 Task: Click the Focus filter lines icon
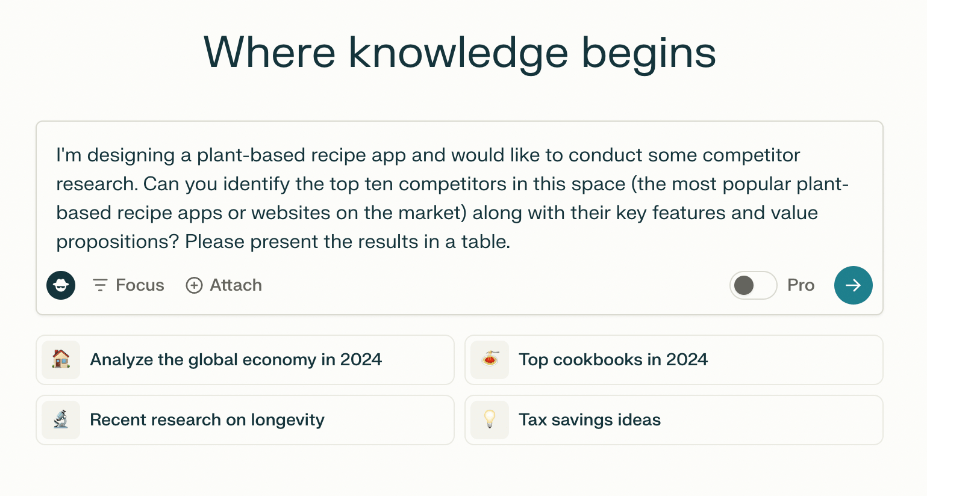100,285
